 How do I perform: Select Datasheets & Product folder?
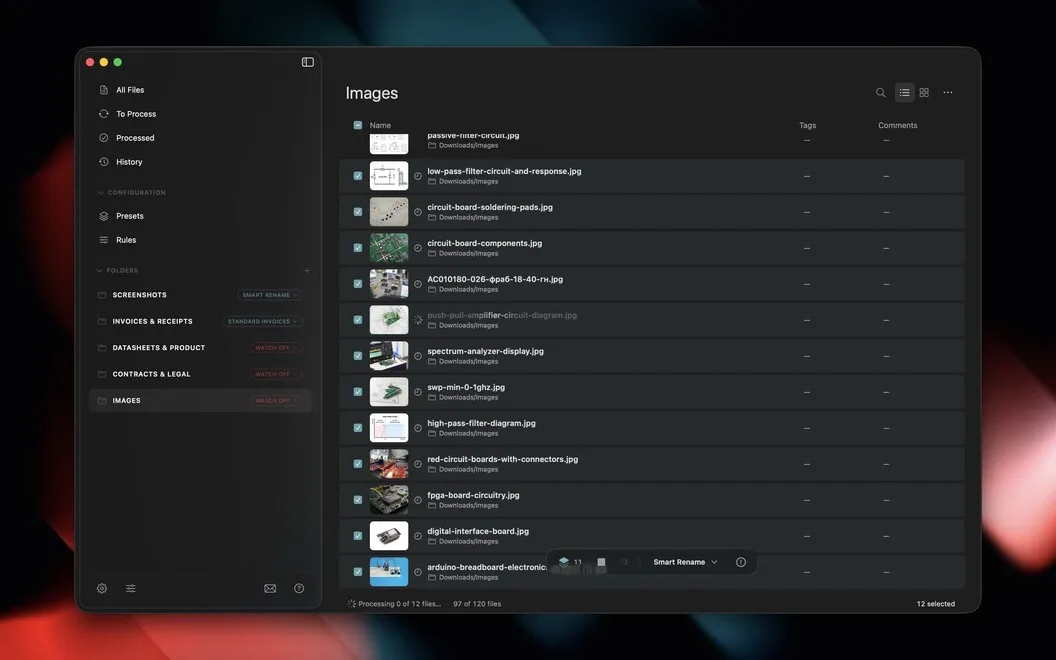pos(158,348)
